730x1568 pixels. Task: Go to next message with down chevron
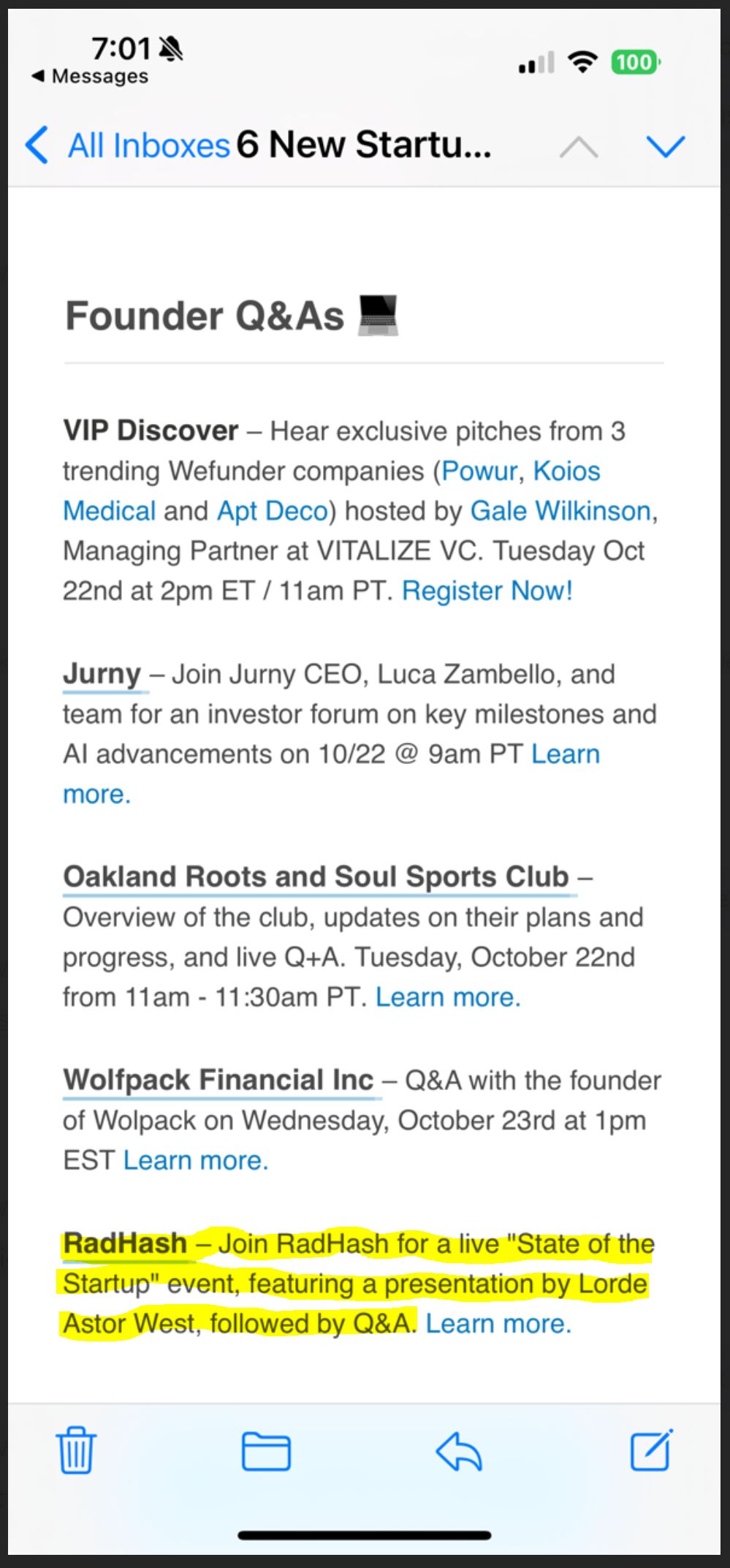click(x=666, y=147)
